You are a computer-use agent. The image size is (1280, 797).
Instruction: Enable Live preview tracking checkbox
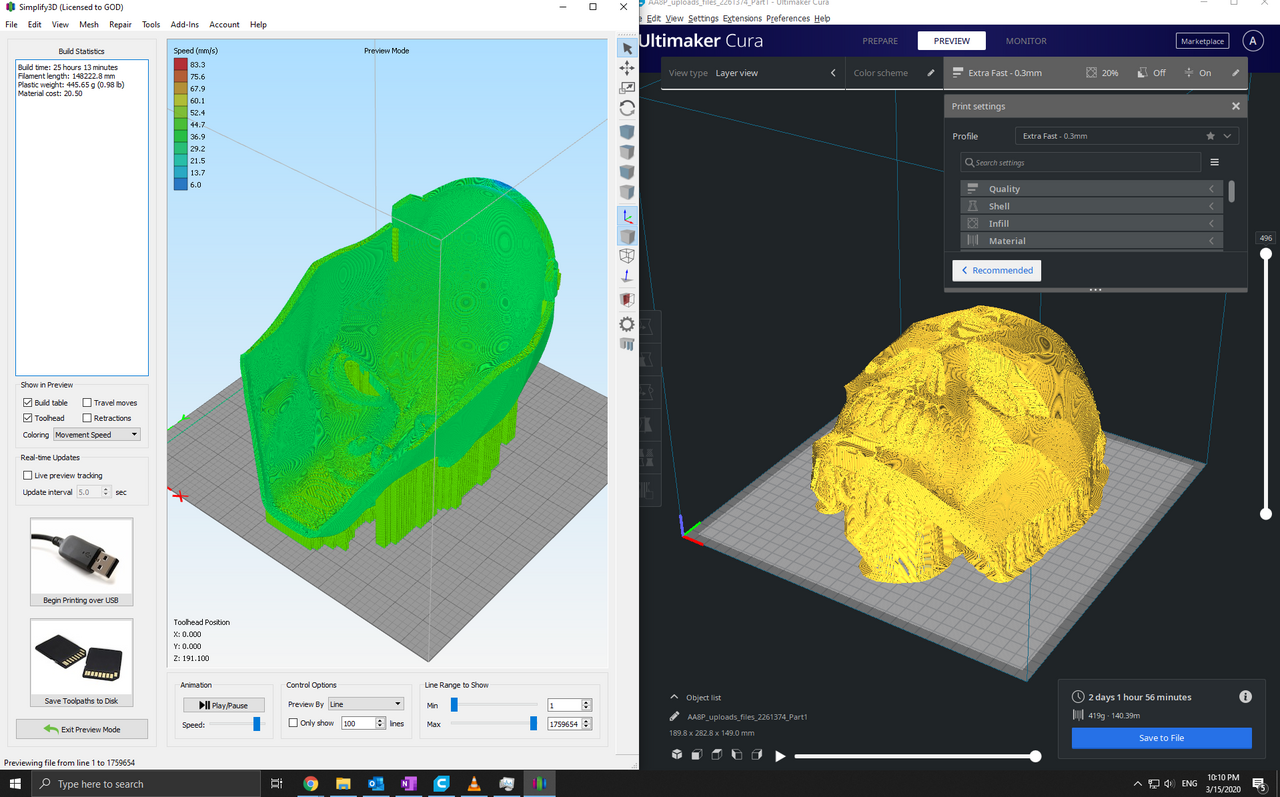point(28,476)
